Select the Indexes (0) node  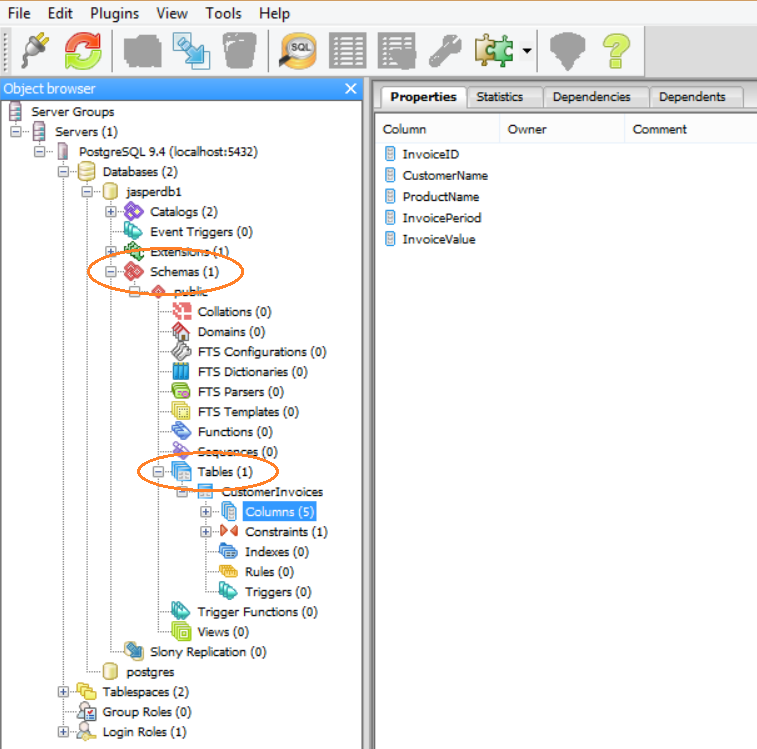pyautogui.click(x=277, y=551)
